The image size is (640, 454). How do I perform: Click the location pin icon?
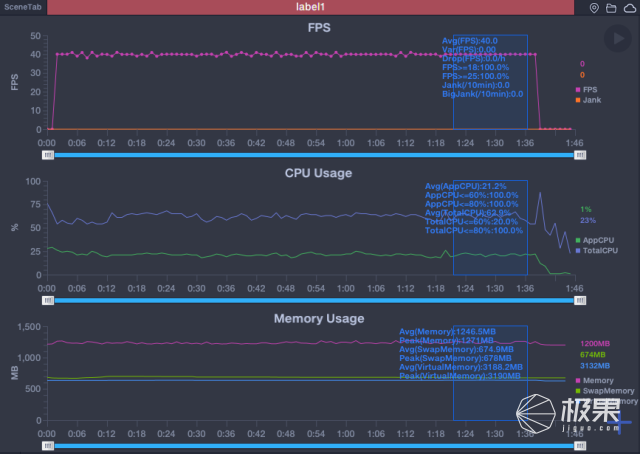[x=594, y=8]
